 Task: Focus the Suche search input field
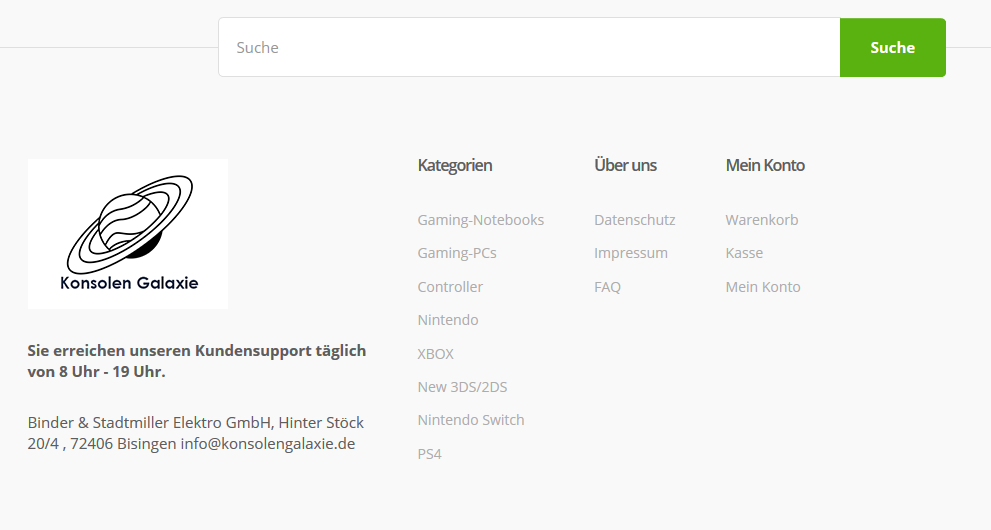click(530, 47)
